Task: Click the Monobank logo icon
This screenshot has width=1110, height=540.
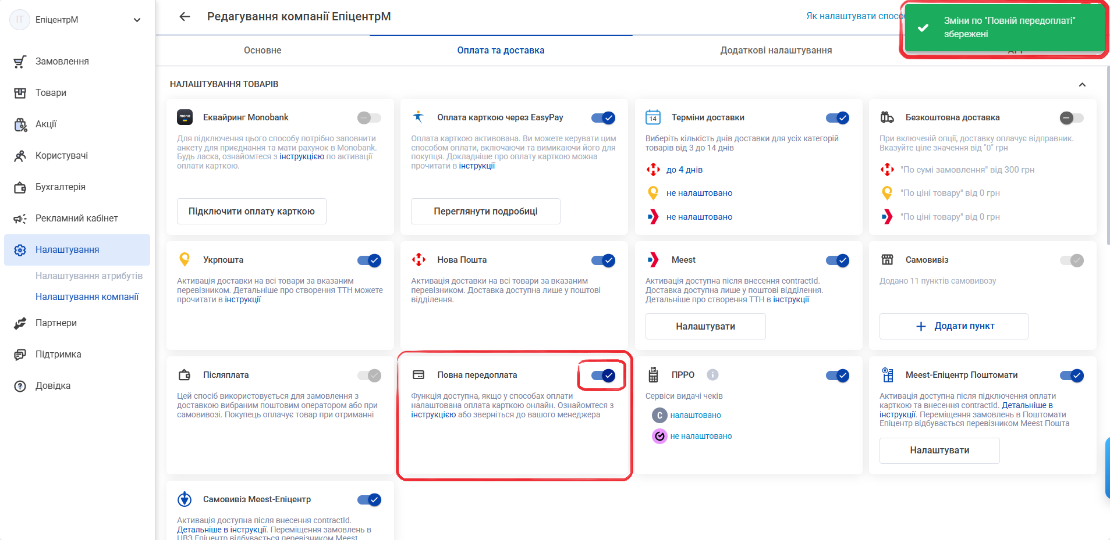Action: (185, 117)
